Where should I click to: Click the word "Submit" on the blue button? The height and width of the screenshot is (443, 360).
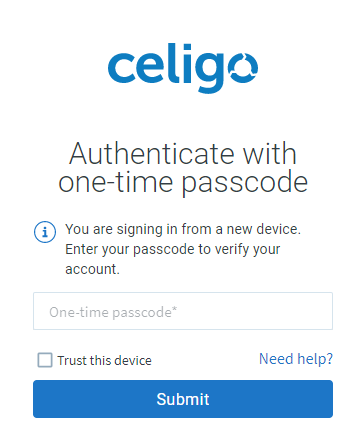[x=183, y=399]
